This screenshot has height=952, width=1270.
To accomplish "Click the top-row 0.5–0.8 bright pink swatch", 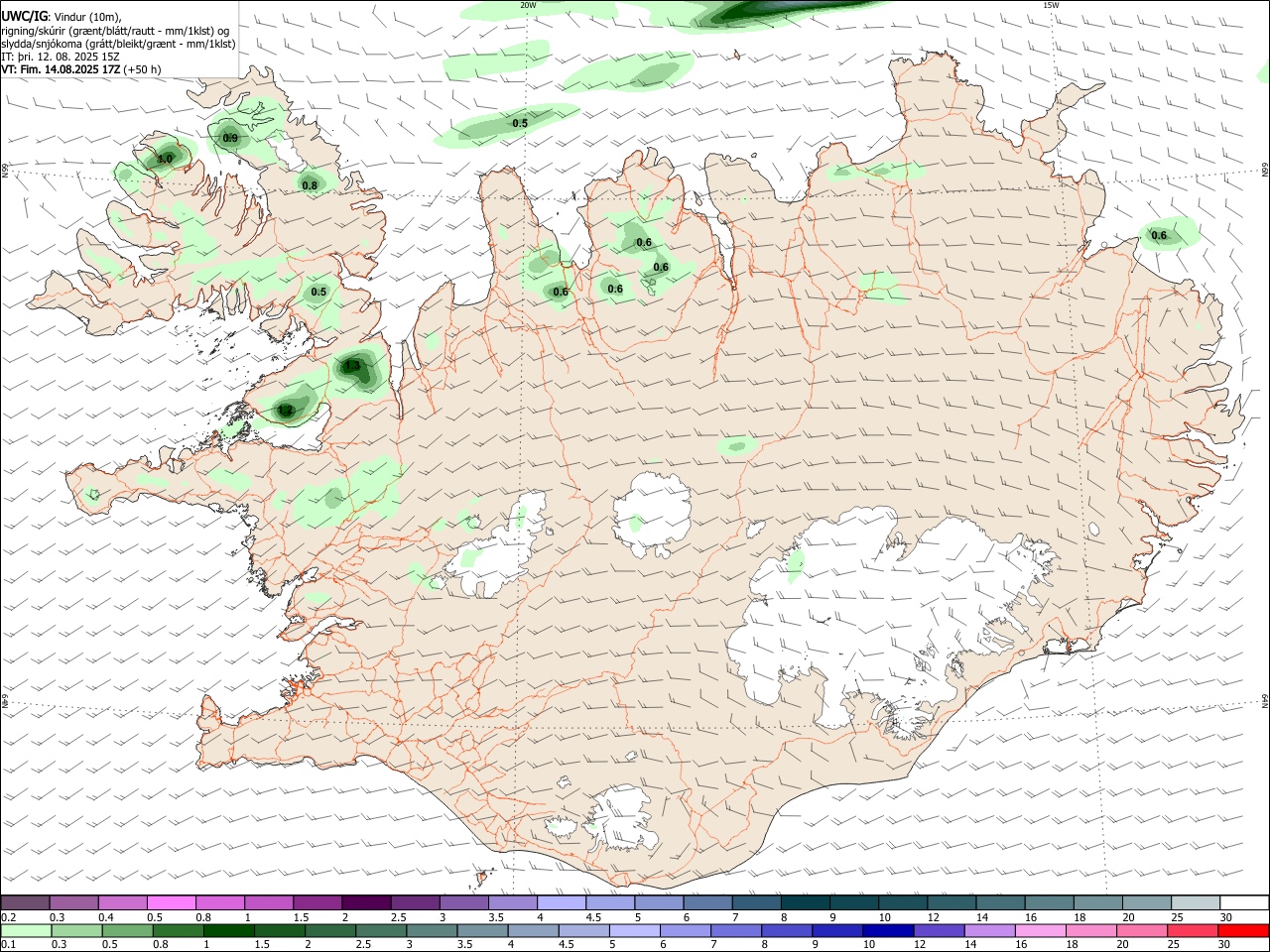I will point(171,902).
